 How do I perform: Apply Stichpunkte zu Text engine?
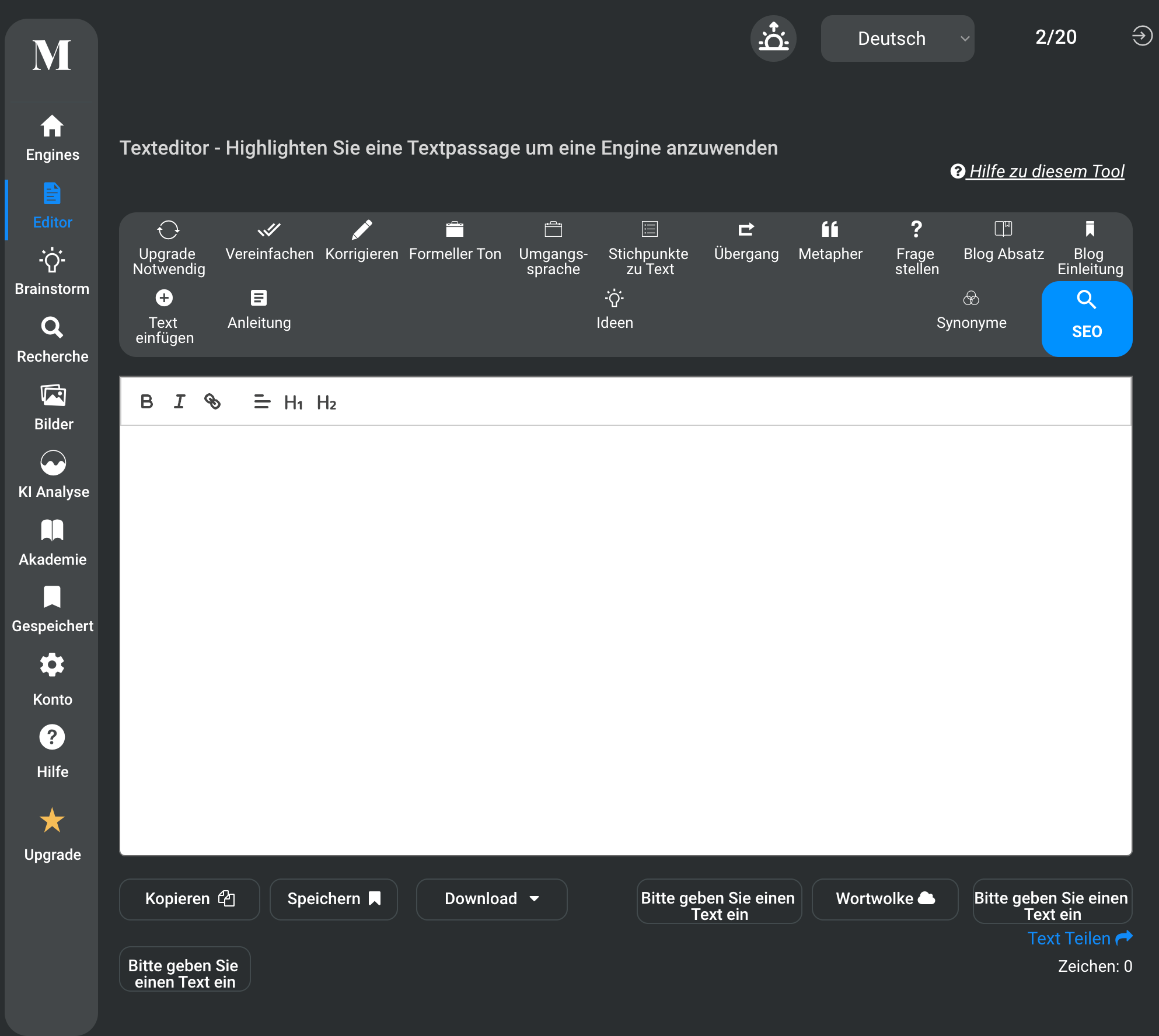point(649,247)
